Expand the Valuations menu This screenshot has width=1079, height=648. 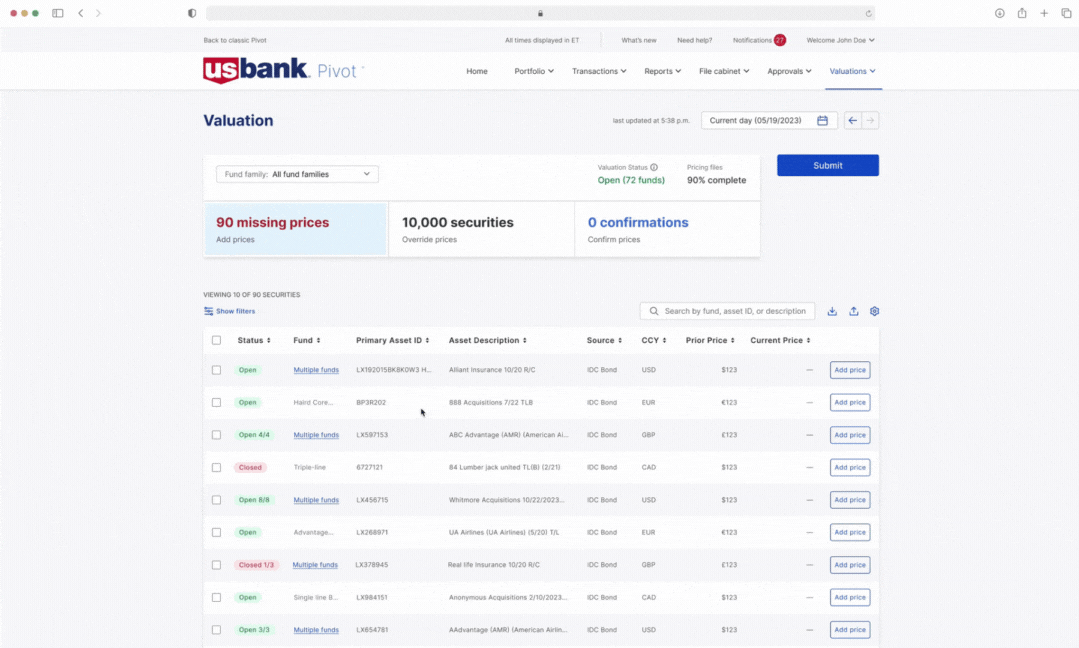pos(853,71)
